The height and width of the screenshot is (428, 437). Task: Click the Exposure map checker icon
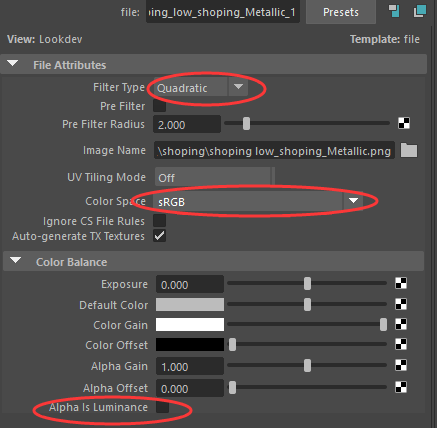point(401,283)
